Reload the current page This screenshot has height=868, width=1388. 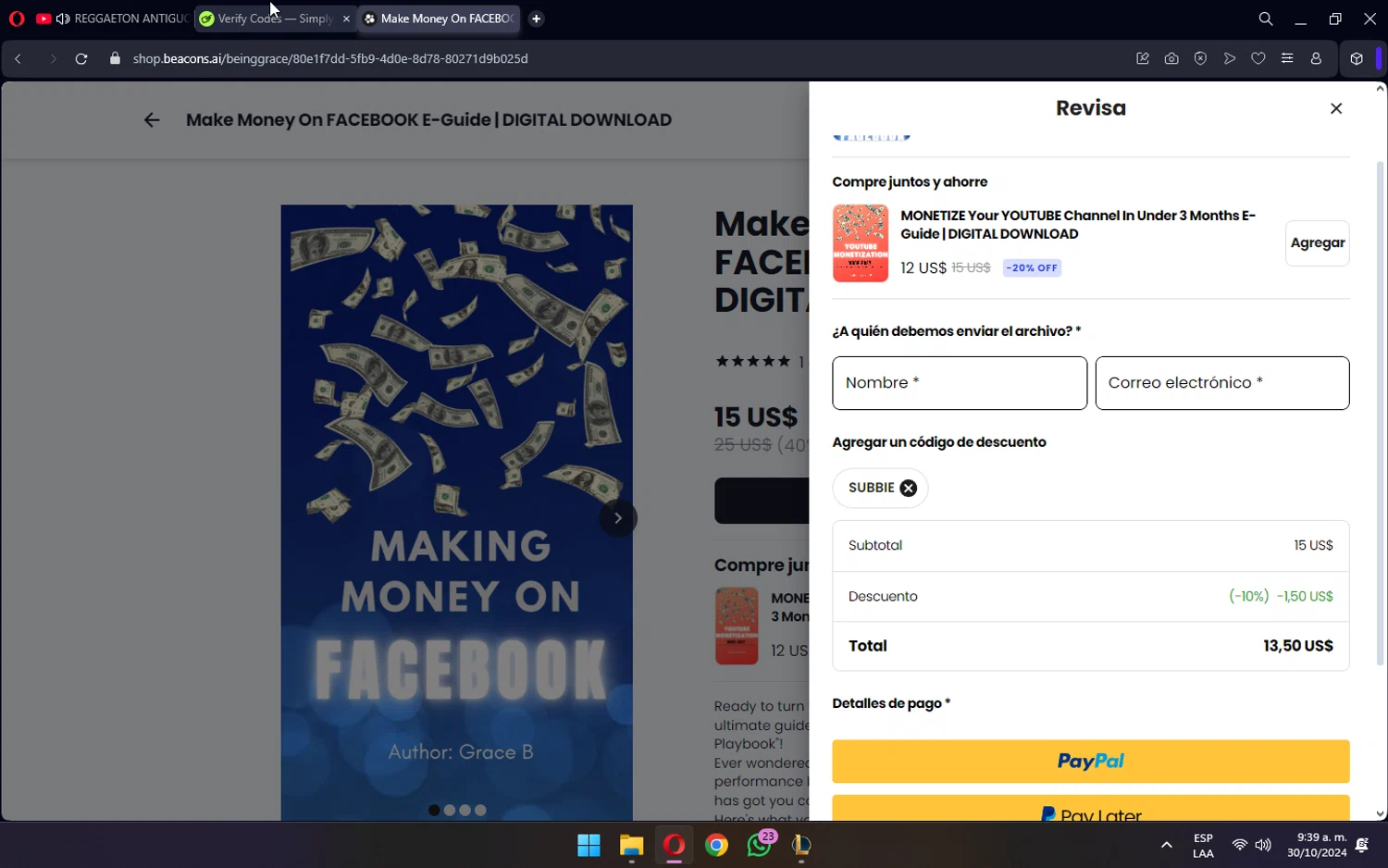pyautogui.click(x=81, y=58)
